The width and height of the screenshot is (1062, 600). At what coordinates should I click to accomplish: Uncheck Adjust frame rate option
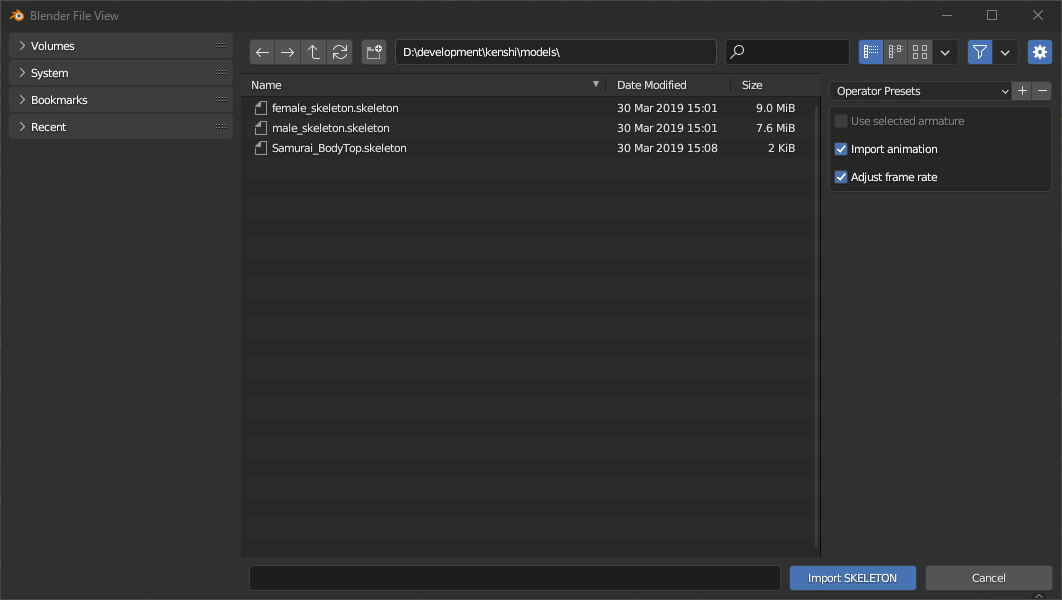click(x=841, y=177)
